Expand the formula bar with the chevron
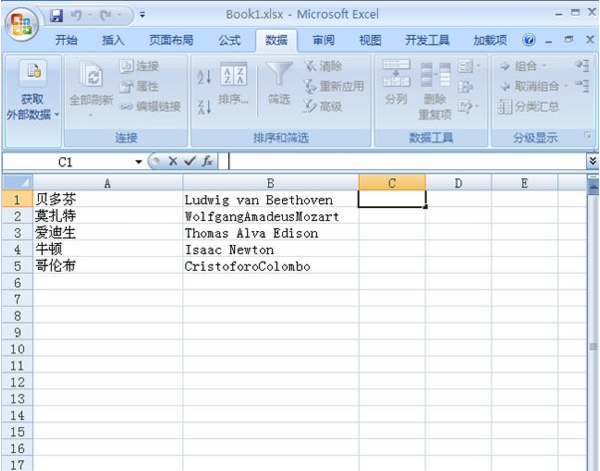Image resolution: width=600 pixels, height=471 pixels. pyautogui.click(x=593, y=161)
